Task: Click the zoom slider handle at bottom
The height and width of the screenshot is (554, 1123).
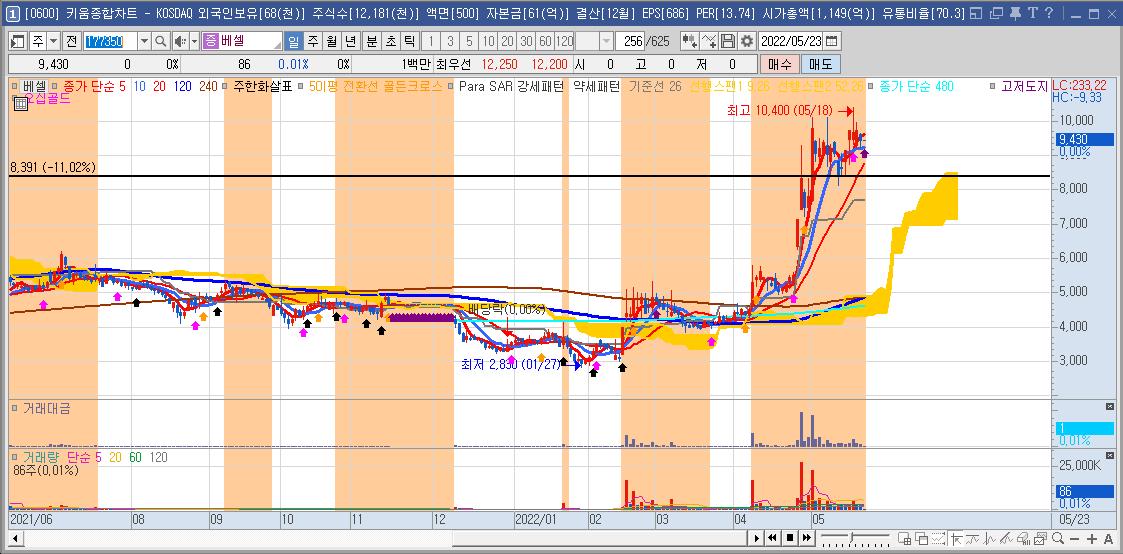Action: tap(852, 537)
